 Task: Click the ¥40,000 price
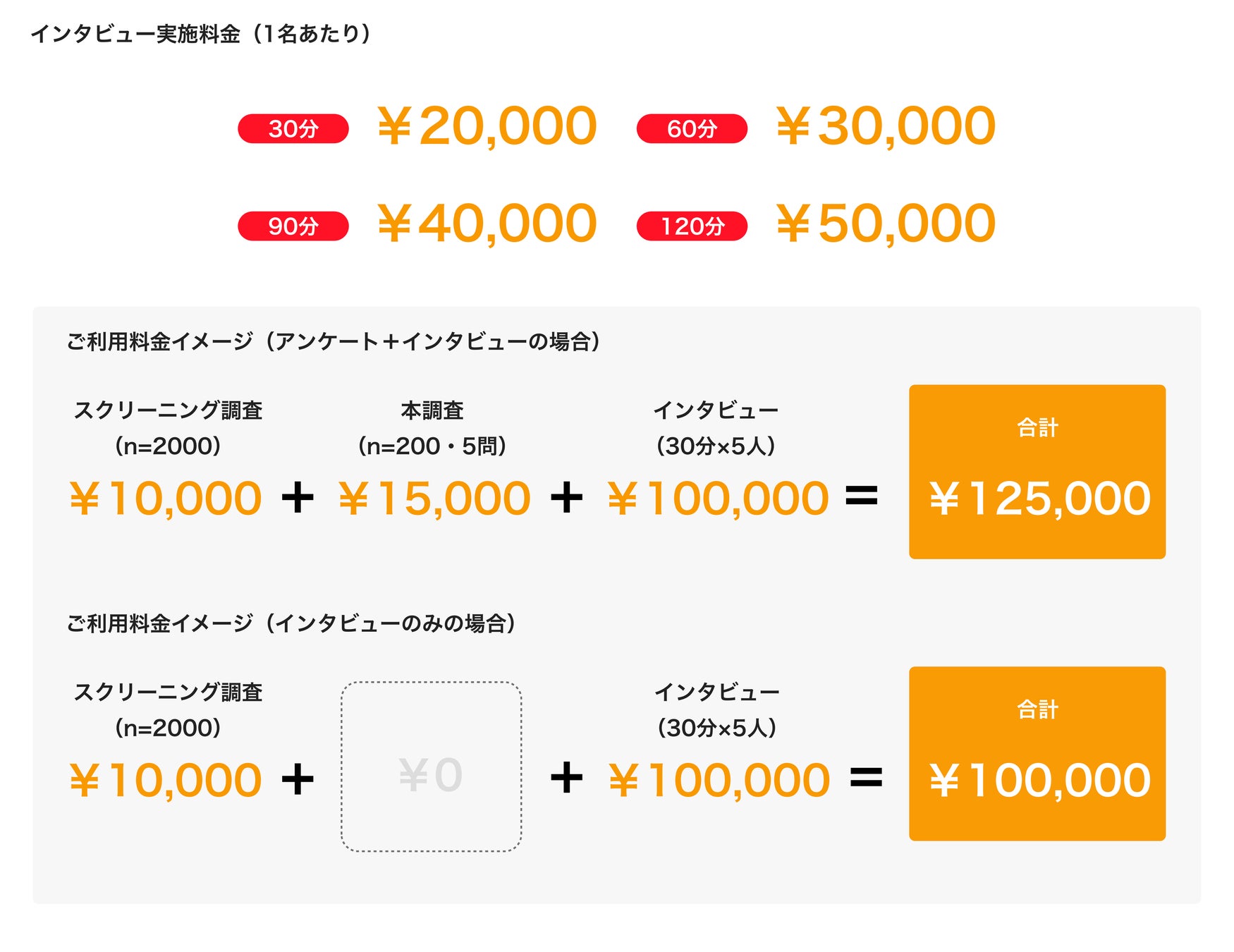click(x=487, y=224)
